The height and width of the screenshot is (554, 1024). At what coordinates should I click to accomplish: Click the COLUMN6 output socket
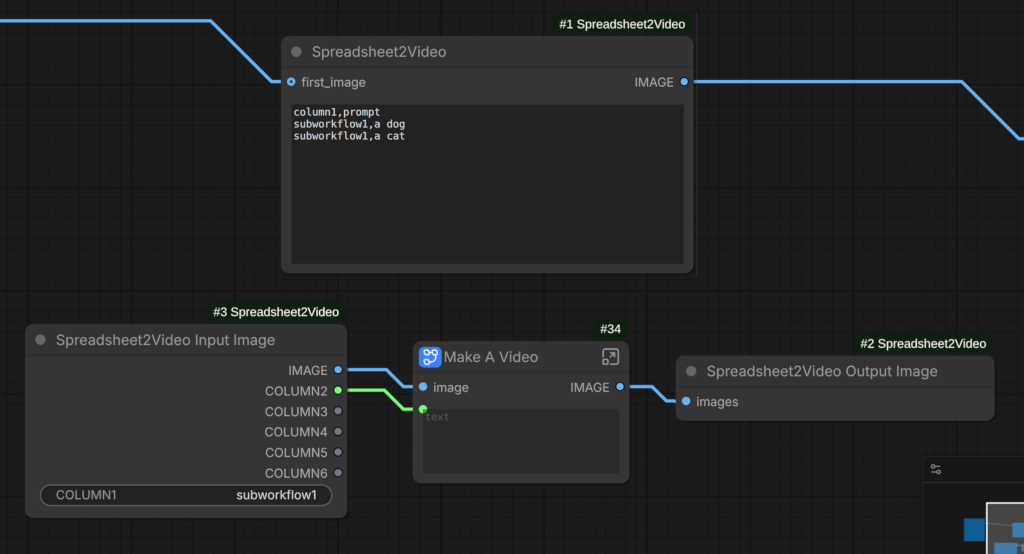point(338,473)
